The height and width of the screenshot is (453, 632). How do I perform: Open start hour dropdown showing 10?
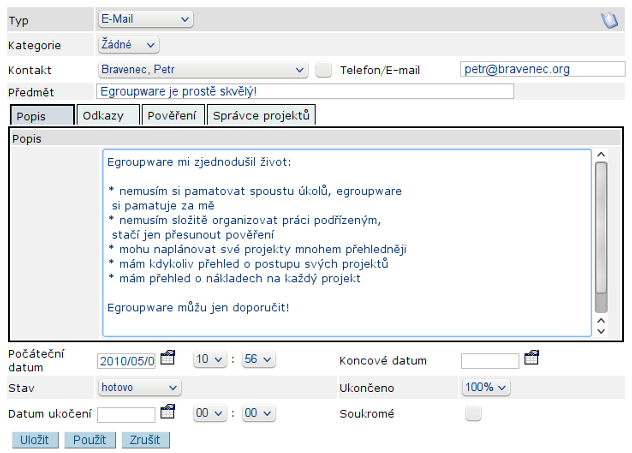click(210, 359)
